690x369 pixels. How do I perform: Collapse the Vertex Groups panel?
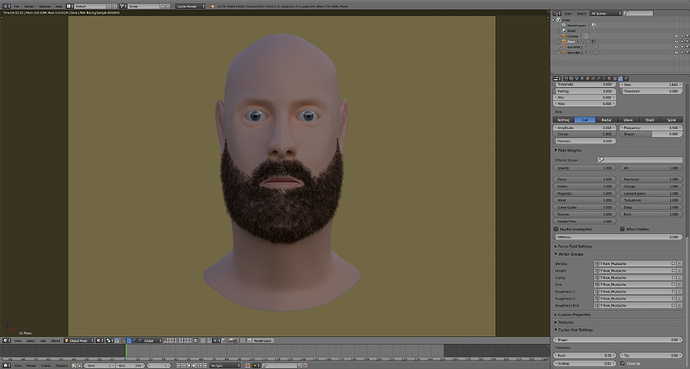569,254
